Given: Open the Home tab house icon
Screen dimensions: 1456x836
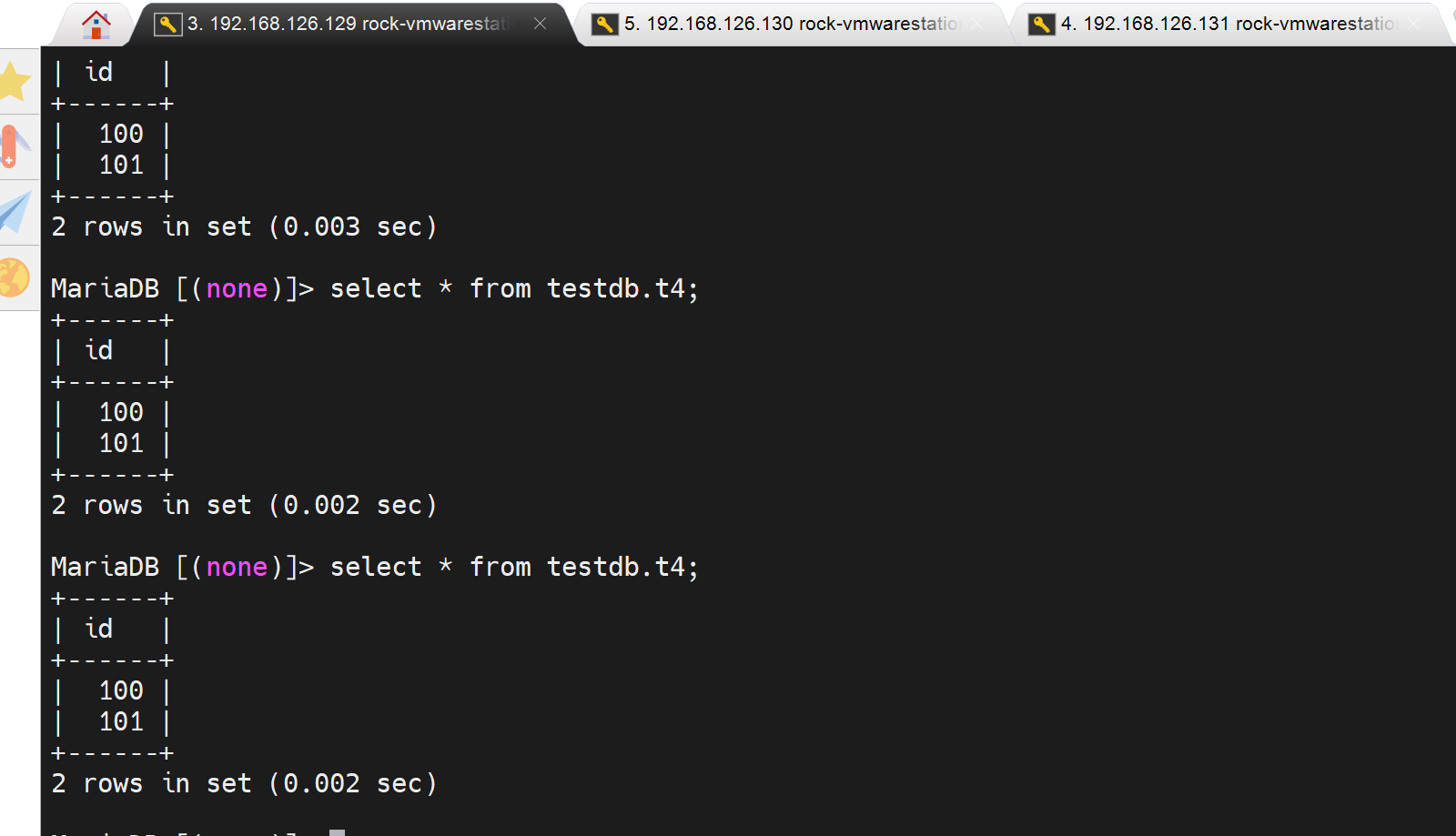Looking at the screenshot, I should [96, 25].
